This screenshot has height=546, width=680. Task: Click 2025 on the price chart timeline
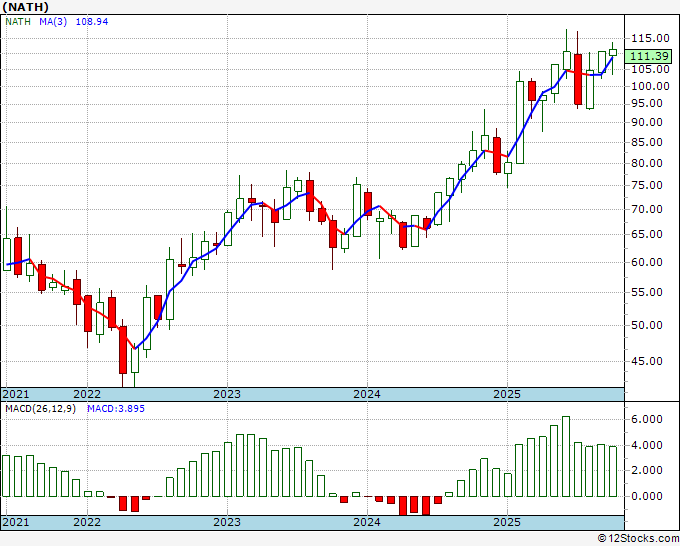point(507,394)
